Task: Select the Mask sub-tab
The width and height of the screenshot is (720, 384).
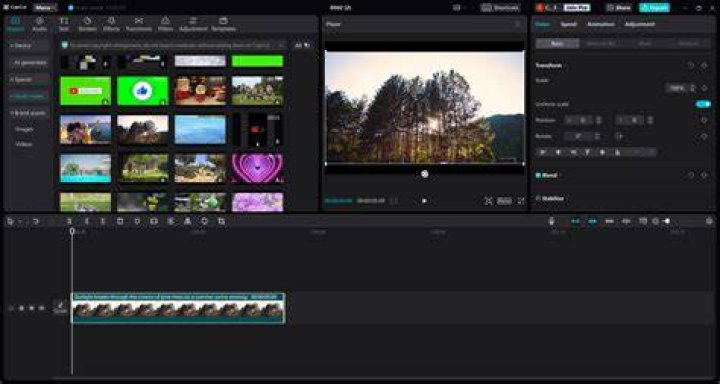Action: pyautogui.click(x=644, y=44)
